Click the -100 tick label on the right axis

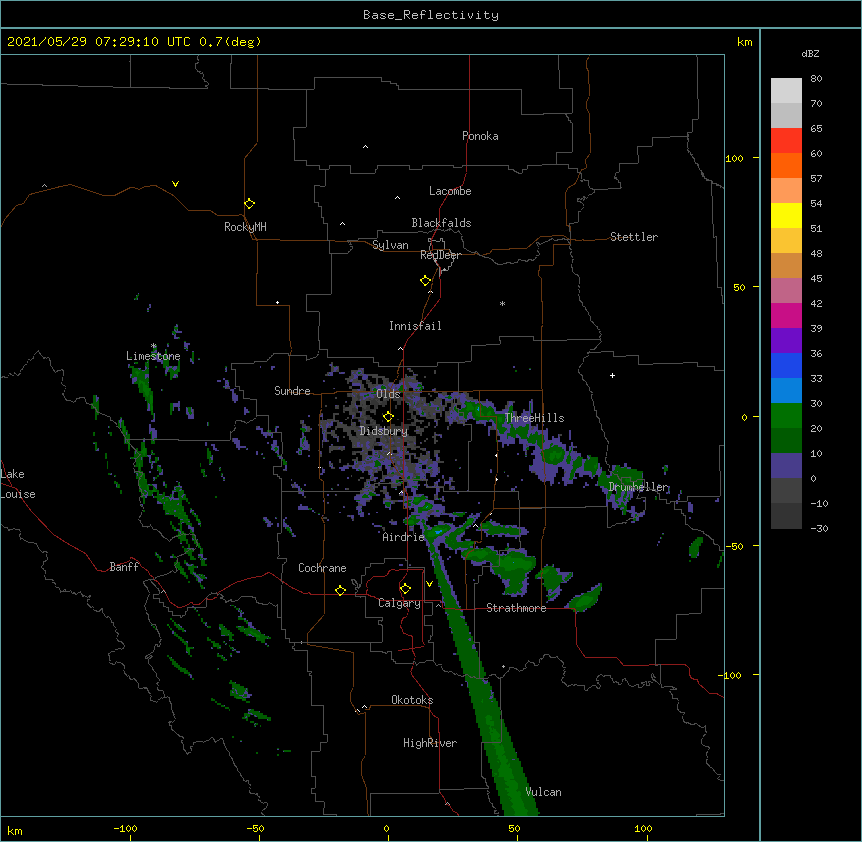click(731, 675)
